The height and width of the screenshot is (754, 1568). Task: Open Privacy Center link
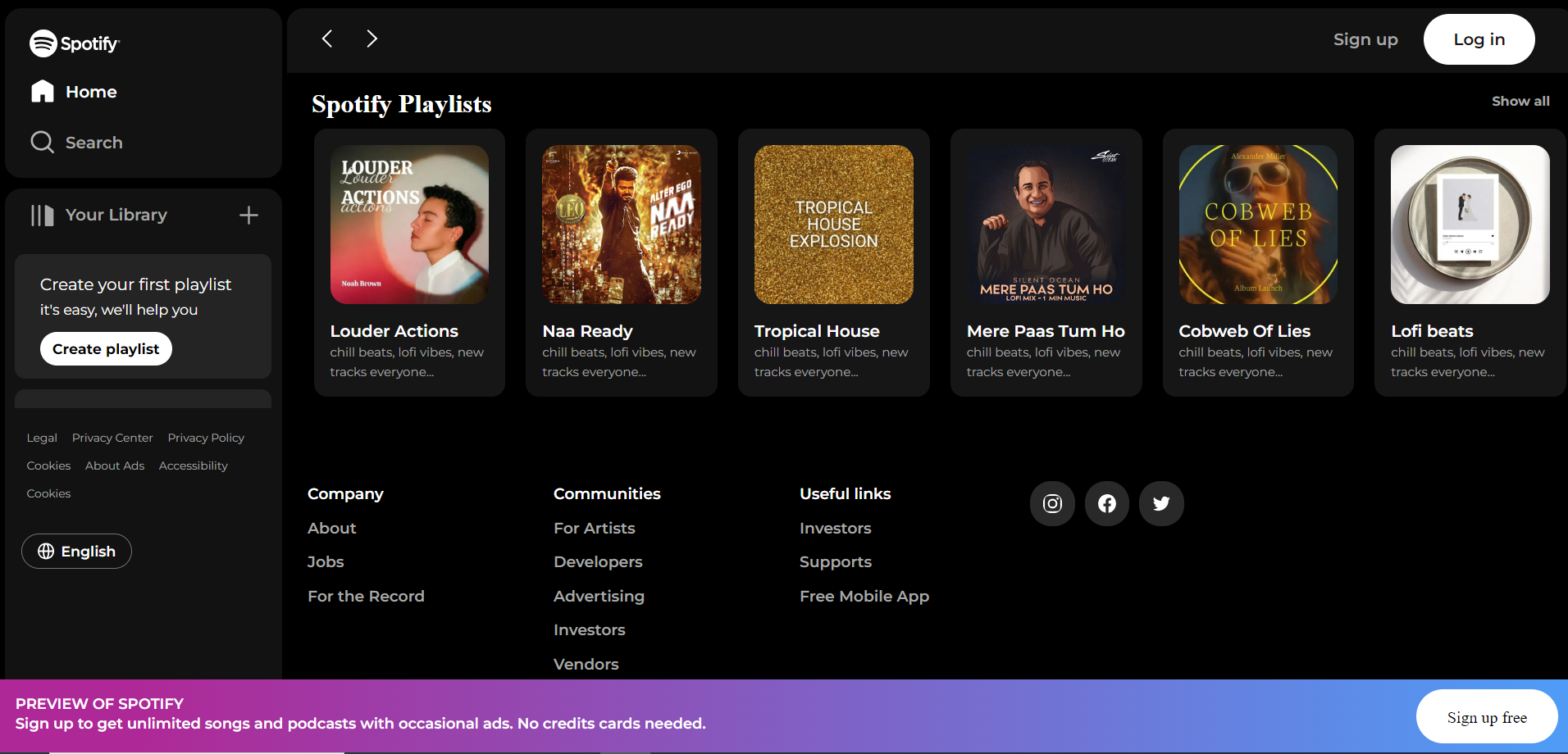point(112,438)
